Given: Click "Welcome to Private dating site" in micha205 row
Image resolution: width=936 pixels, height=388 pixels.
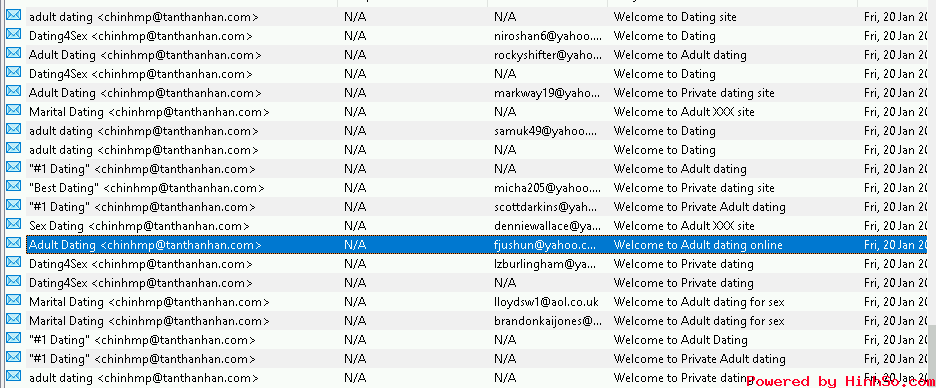Looking at the screenshot, I should 694,188.
